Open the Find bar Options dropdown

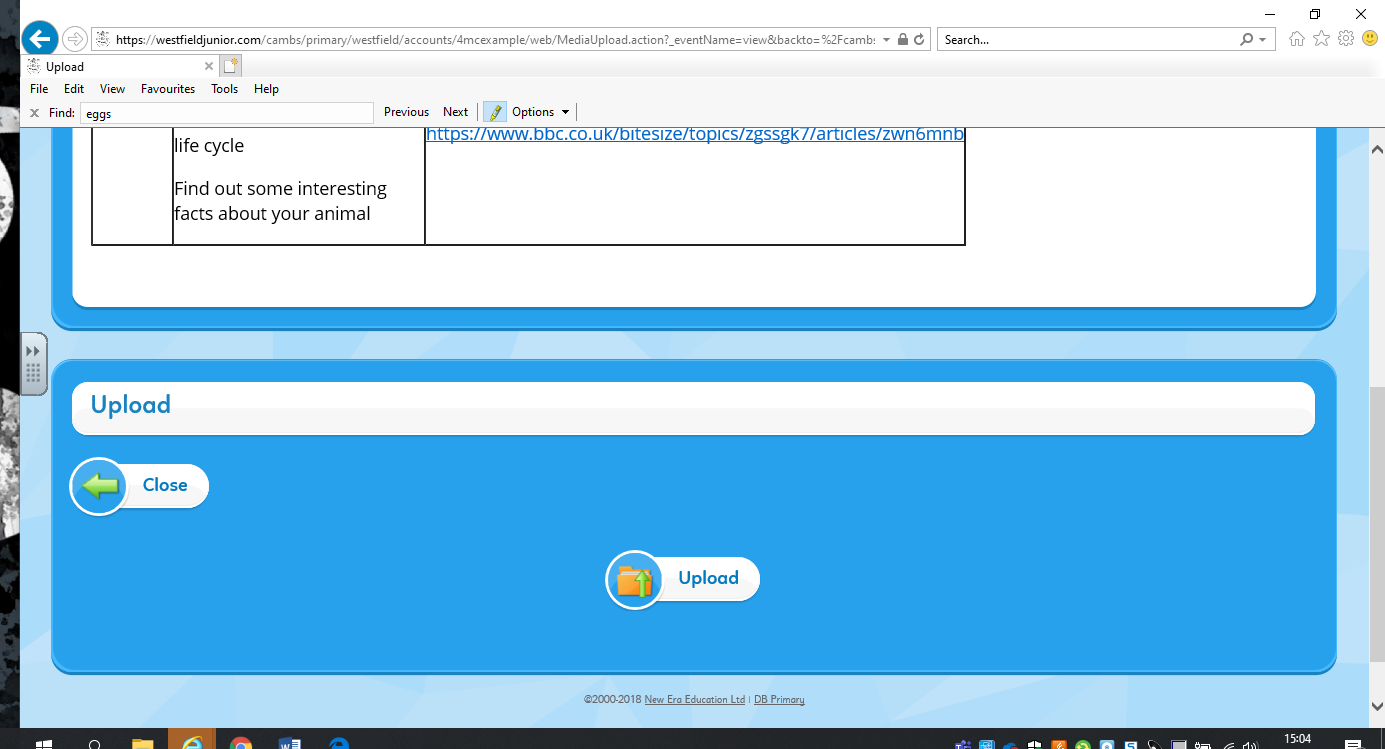pyautogui.click(x=541, y=112)
